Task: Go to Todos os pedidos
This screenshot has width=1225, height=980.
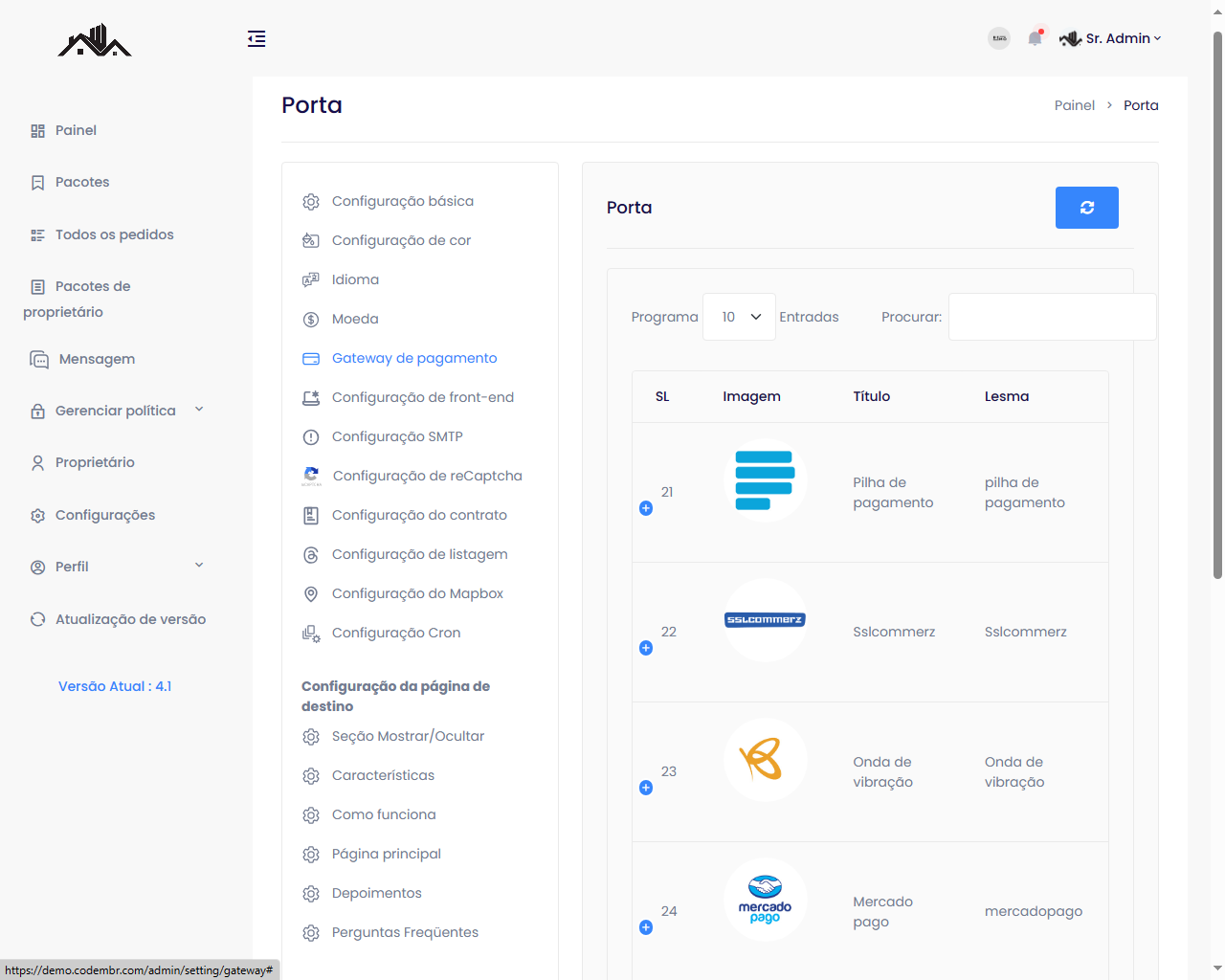Action: pyautogui.click(x=114, y=234)
